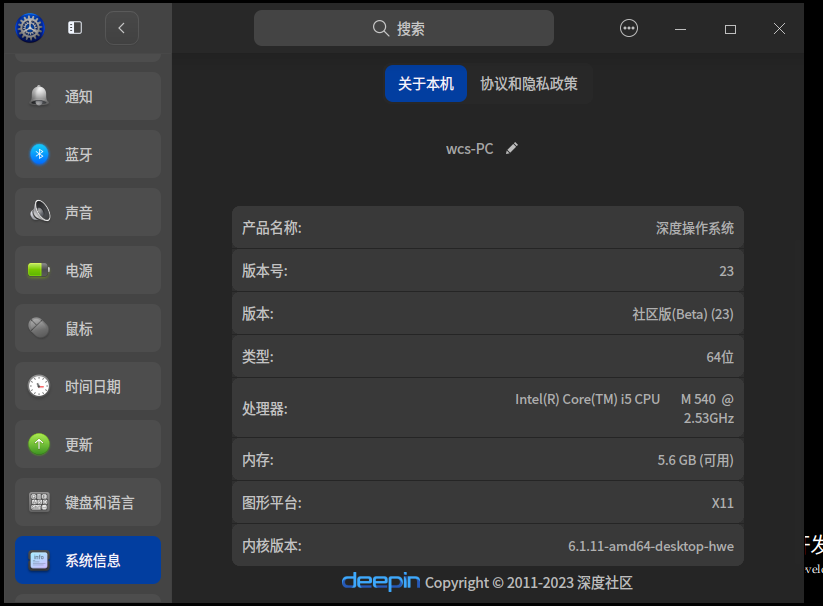Click the battery icon to open power settings
823x606 pixels.
[x=39, y=270]
